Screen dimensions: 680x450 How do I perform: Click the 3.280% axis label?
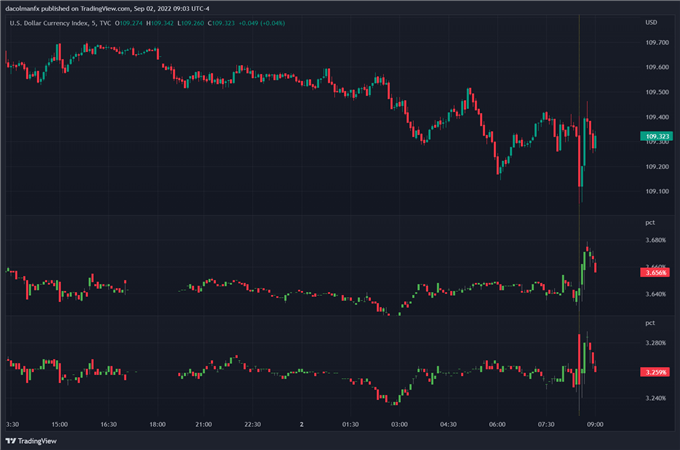point(655,342)
